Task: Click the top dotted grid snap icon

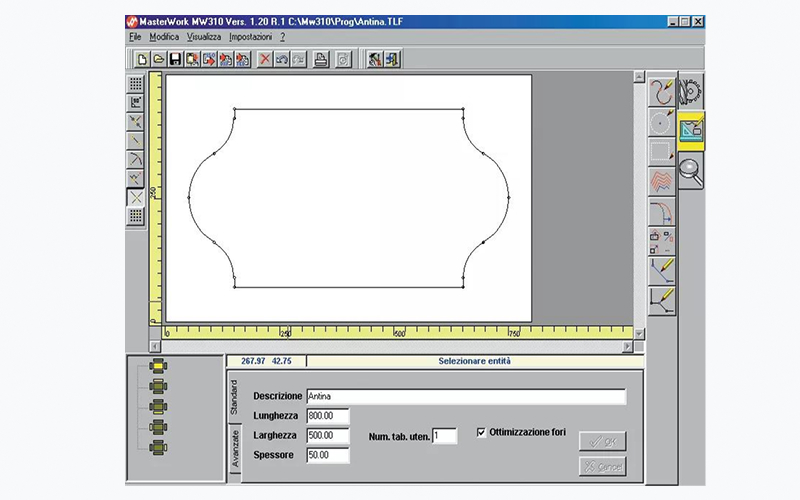Action: pos(136,84)
